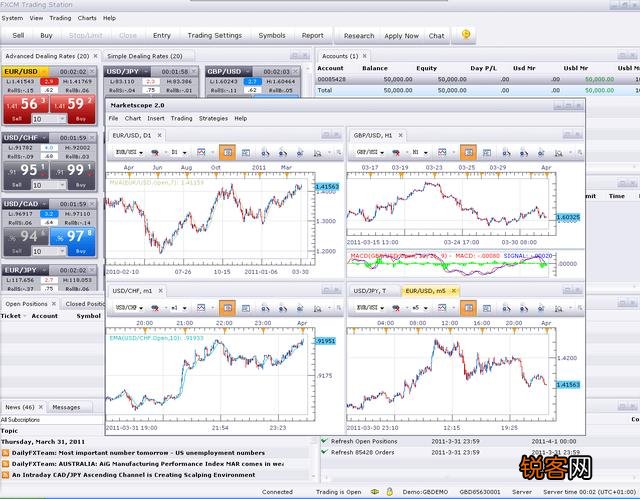Close the Advanced Dealing Rates (20) tab

[96, 56]
